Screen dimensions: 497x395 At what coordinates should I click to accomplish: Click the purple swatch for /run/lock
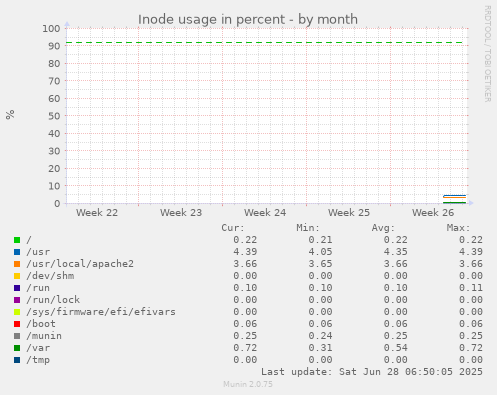click(17, 300)
